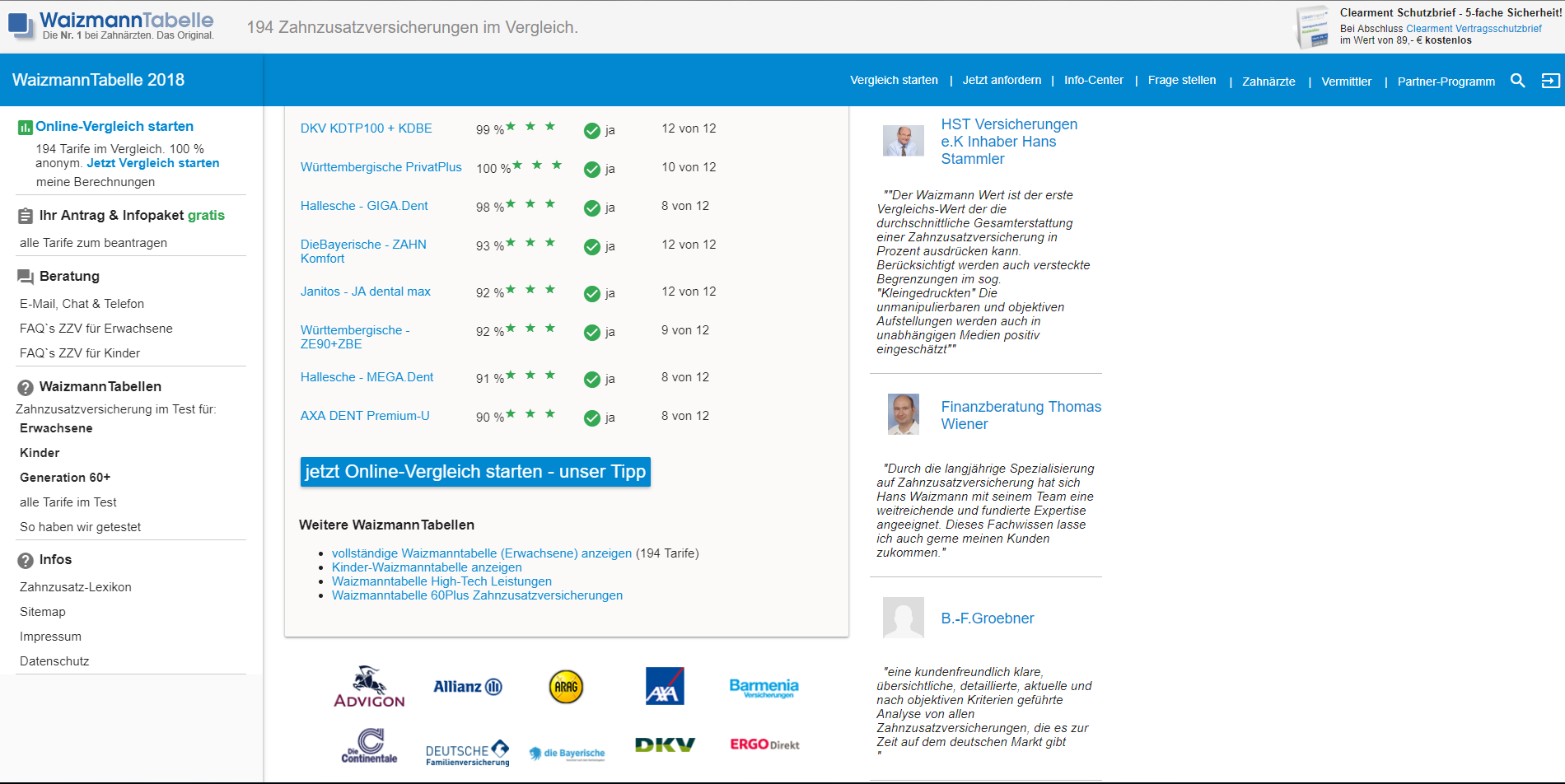This screenshot has width=1565, height=784.
Task: Click the Allianz insurer logo
Action: (x=468, y=687)
